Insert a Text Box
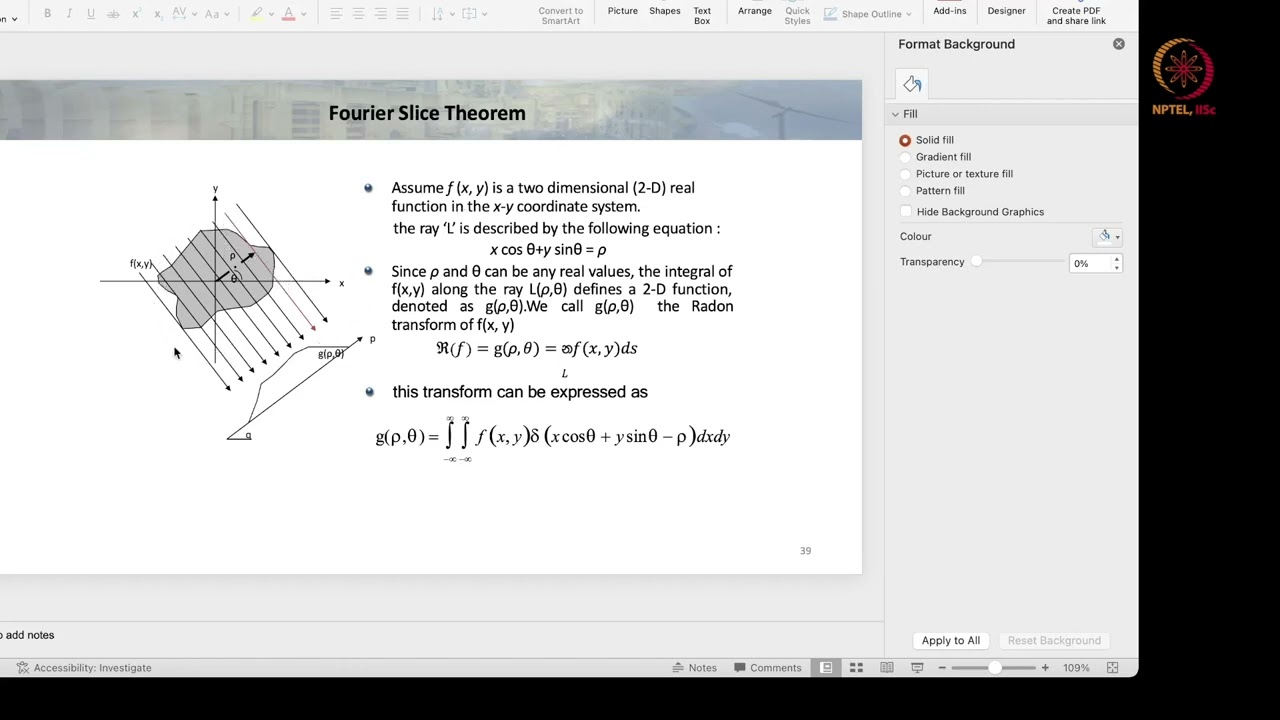This screenshot has width=1280, height=720. point(702,16)
